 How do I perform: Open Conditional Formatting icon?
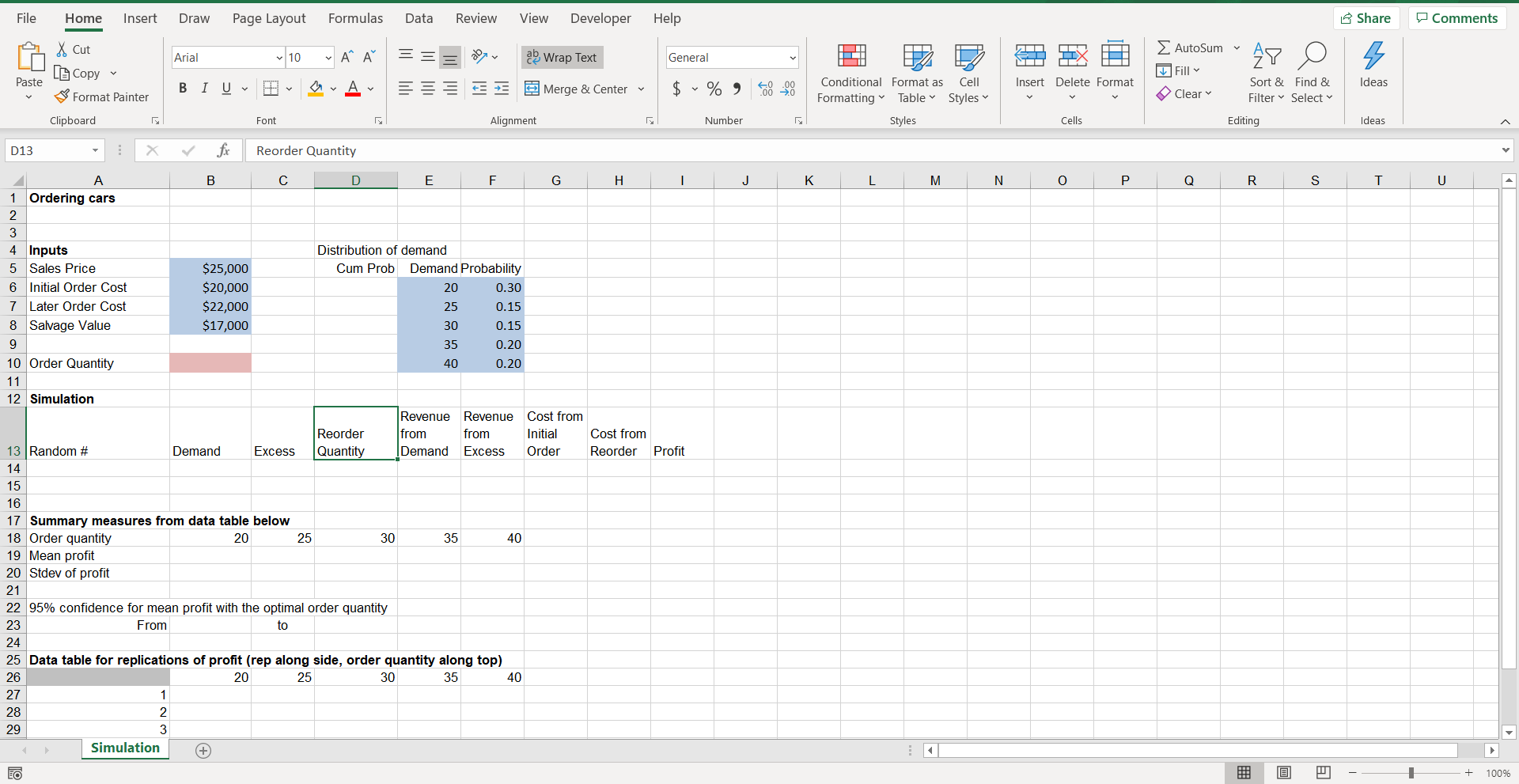click(x=851, y=55)
